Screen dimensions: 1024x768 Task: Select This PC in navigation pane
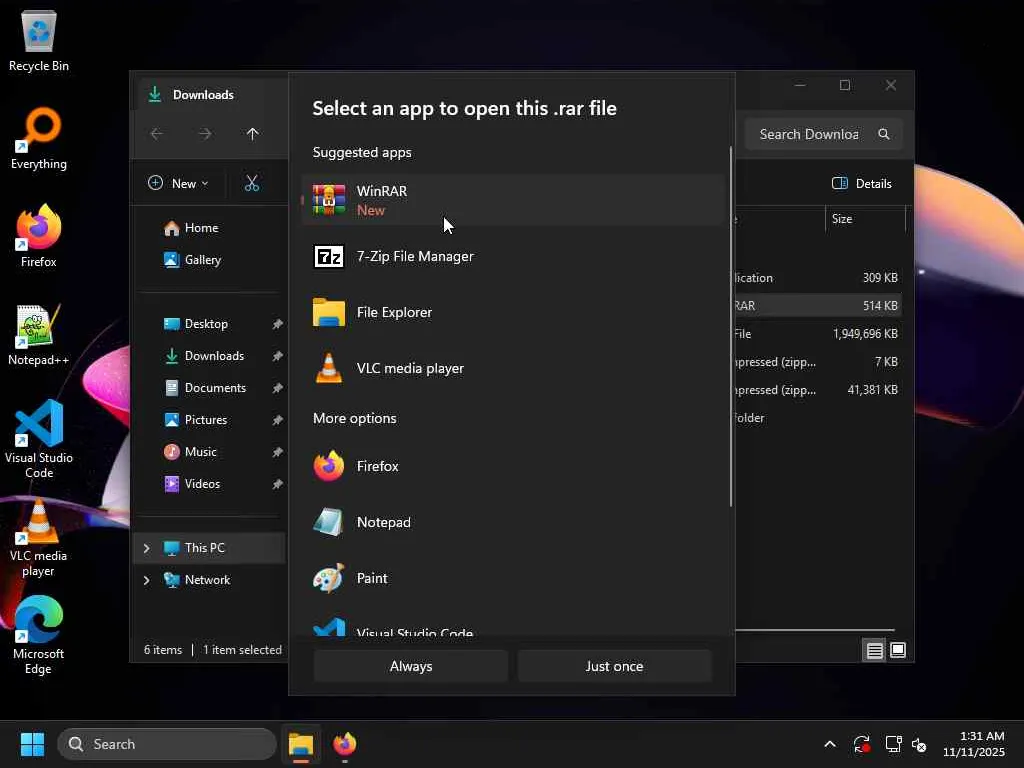pos(209,548)
